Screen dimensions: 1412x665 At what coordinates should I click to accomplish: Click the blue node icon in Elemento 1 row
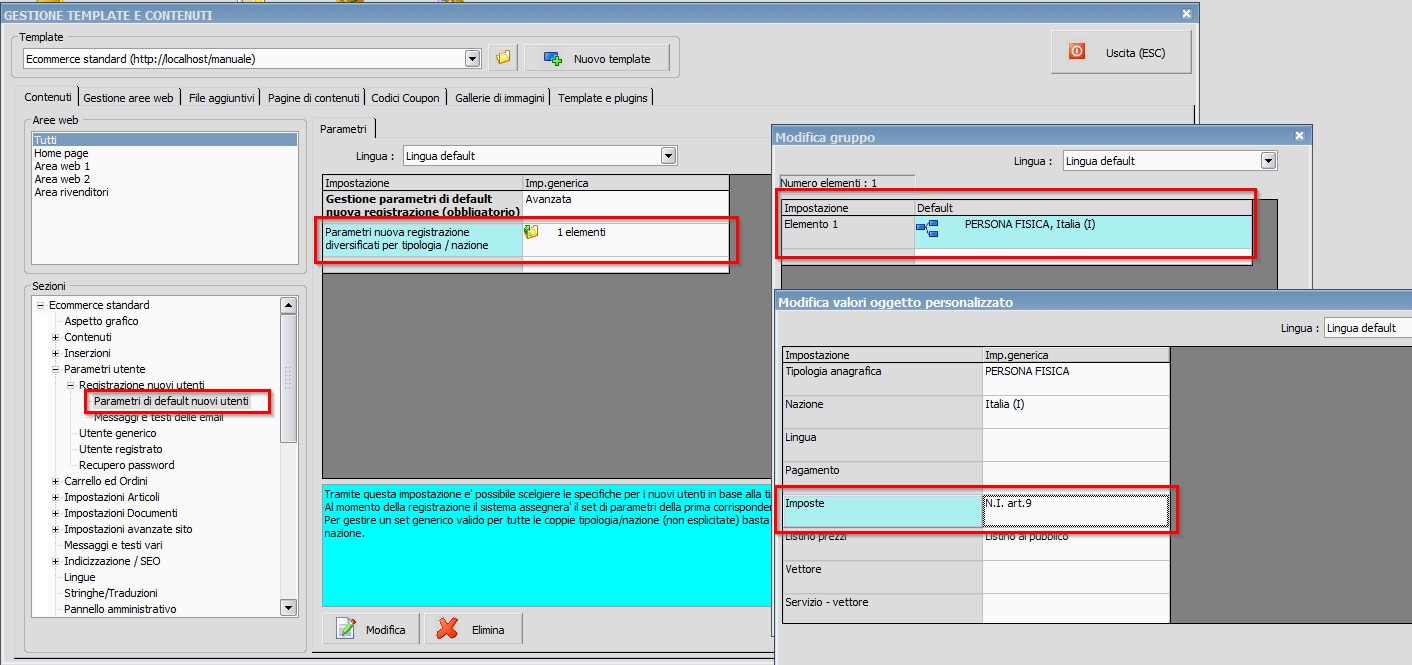pyautogui.click(x=927, y=230)
